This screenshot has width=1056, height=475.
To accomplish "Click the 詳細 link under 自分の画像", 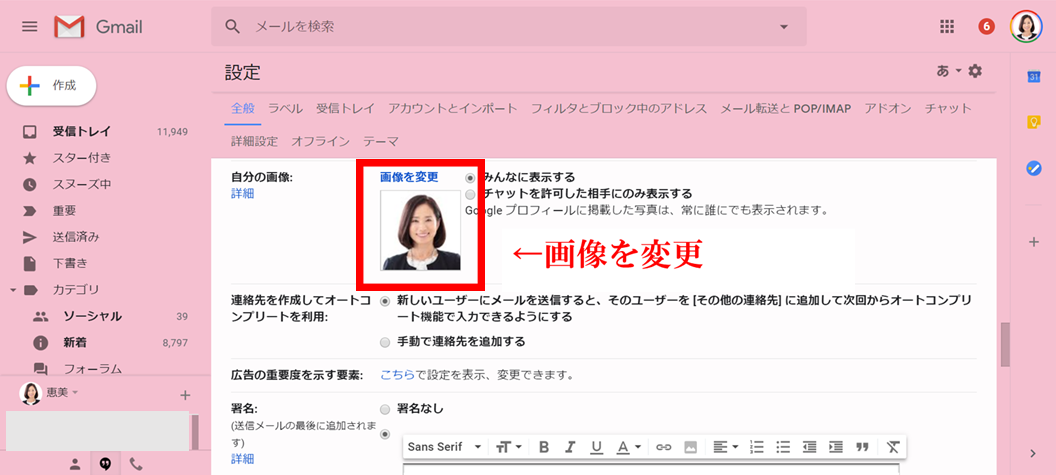I will tap(242, 194).
